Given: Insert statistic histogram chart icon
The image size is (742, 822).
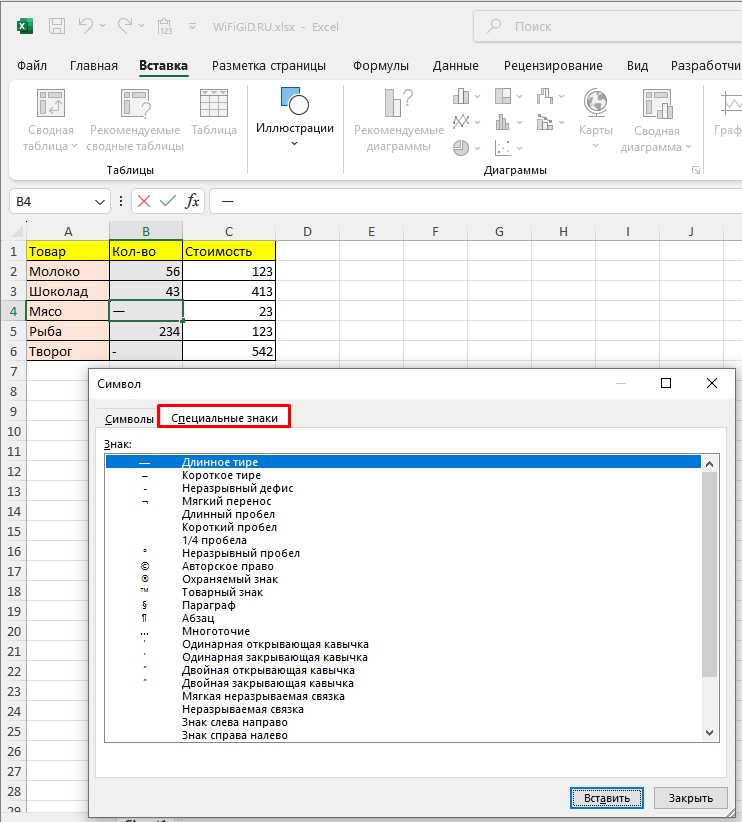Looking at the screenshot, I should [x=503, y=122].
